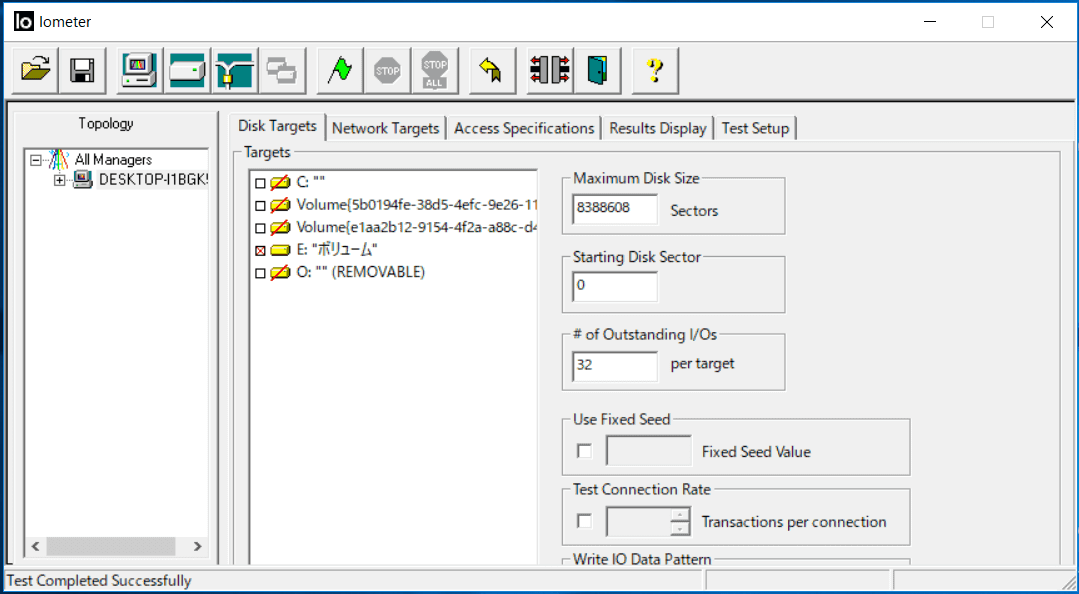
Task: Start tests with the green flag icon
Action: [340, 70]
